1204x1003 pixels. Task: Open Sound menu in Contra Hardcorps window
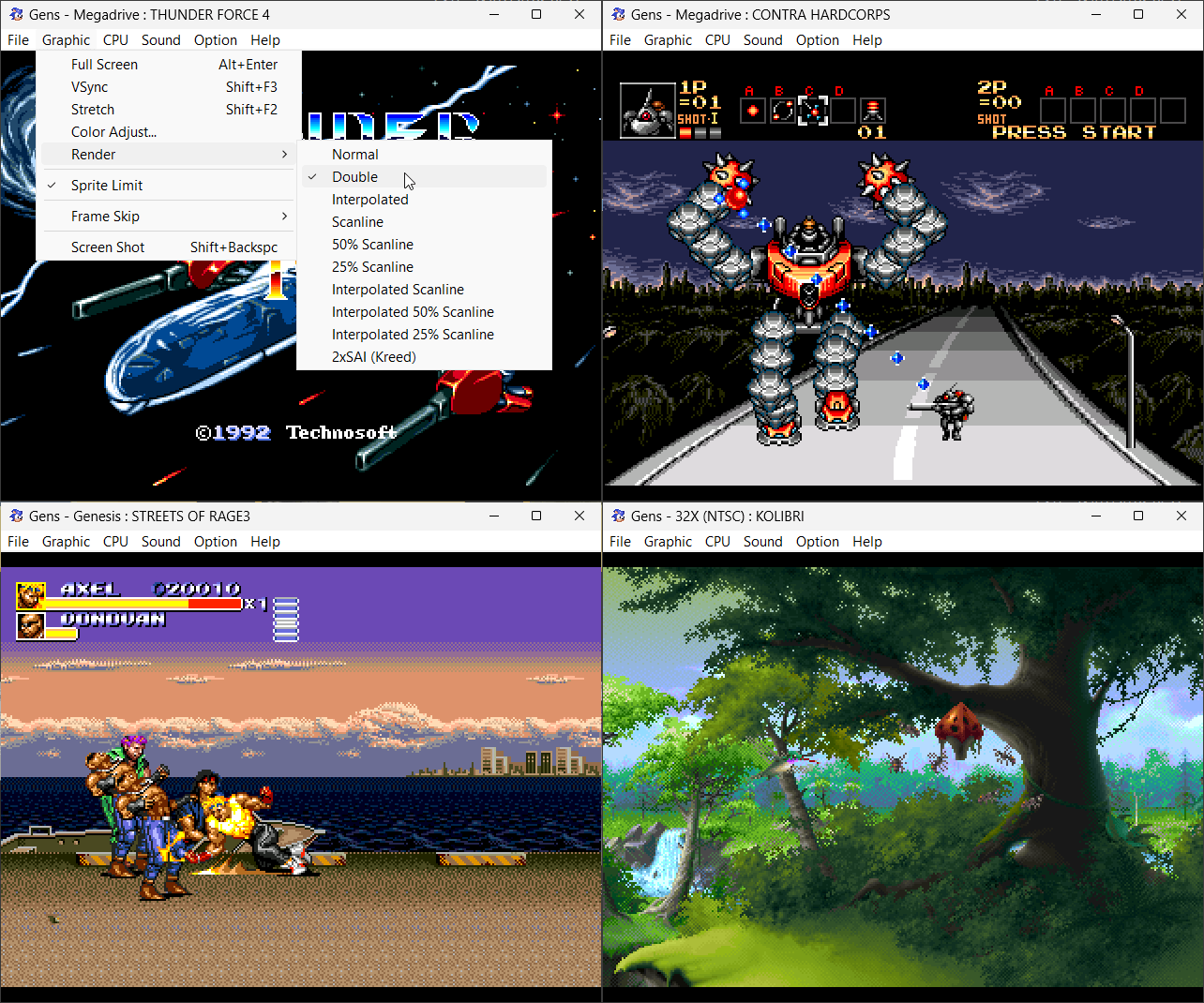click(762, 39)
